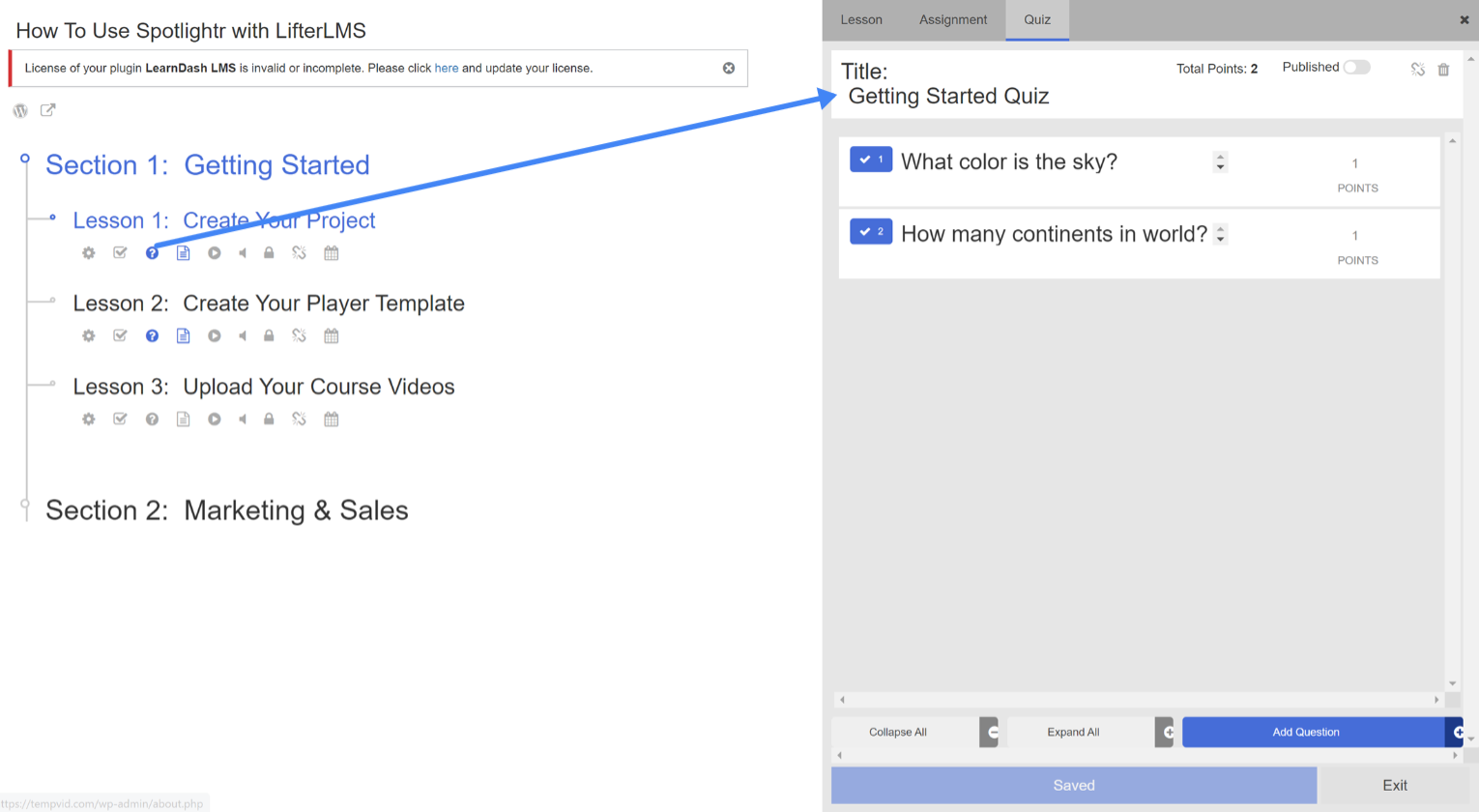Image resolution: width=1479 pixels, height=812 pixels.
Task: Select Section 2: Marketing & Sales
Action: pos(227,510)
